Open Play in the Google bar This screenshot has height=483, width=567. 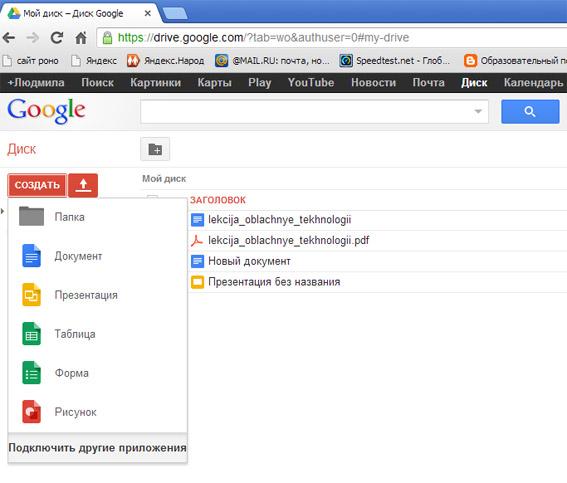click(x=260, y=83)
